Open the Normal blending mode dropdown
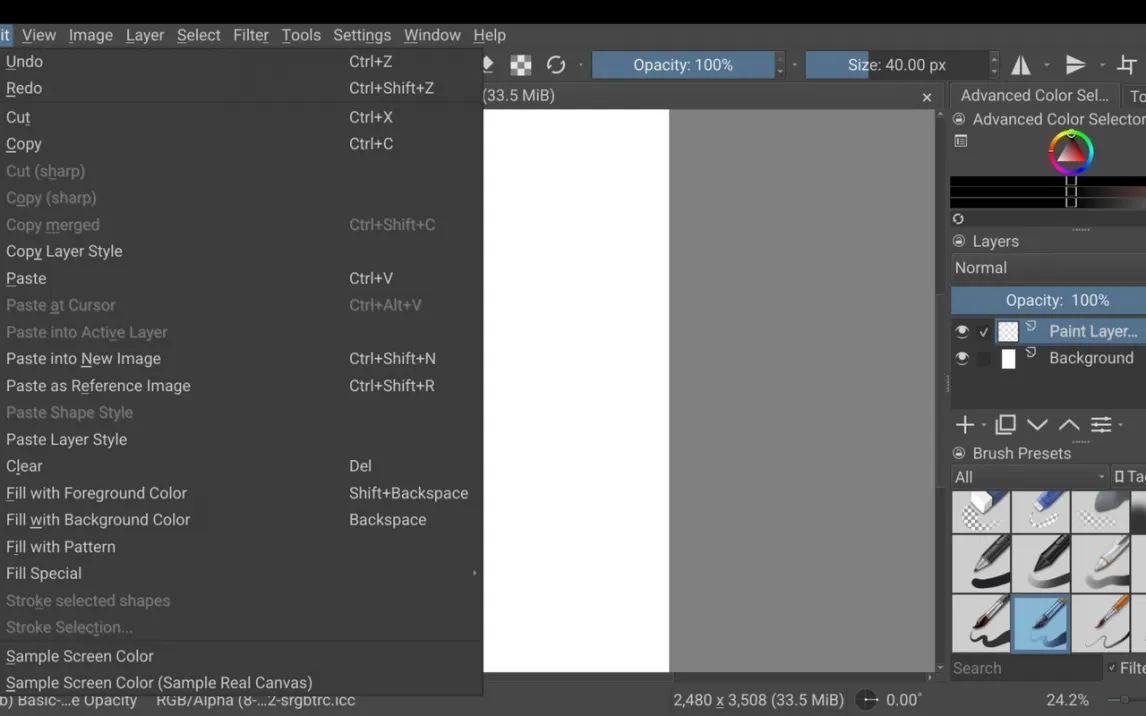 click(1047, 268)
